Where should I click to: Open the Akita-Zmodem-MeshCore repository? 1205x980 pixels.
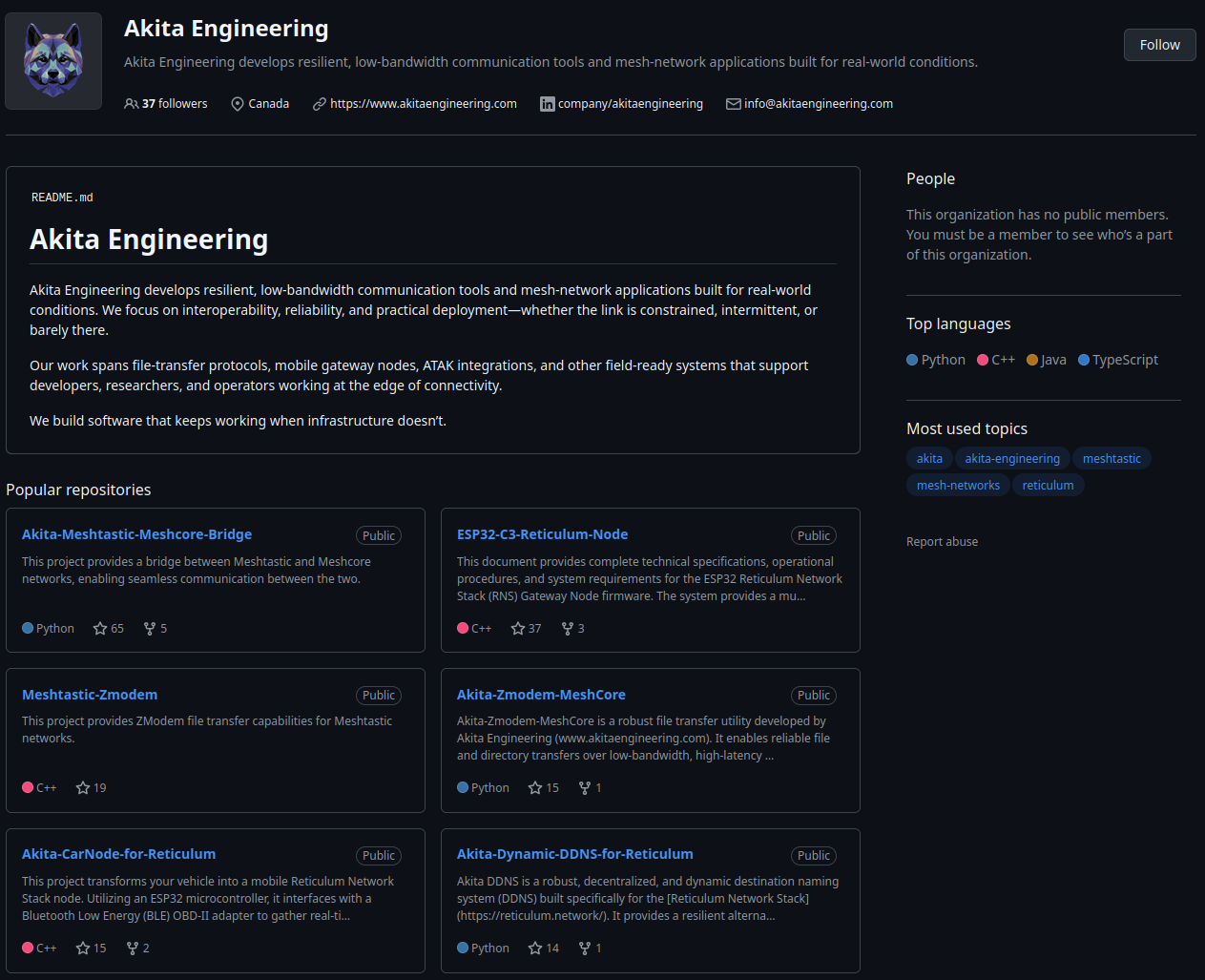coord(541,695)
